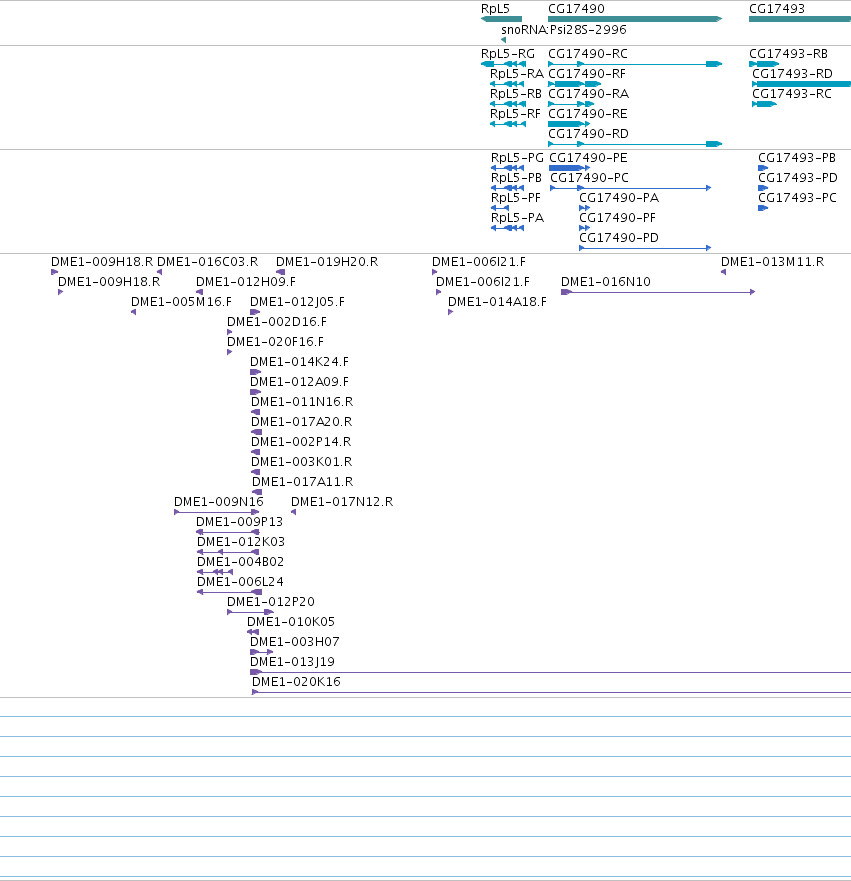
Task: Open transcript CG17493-RD
Action: 802,84
